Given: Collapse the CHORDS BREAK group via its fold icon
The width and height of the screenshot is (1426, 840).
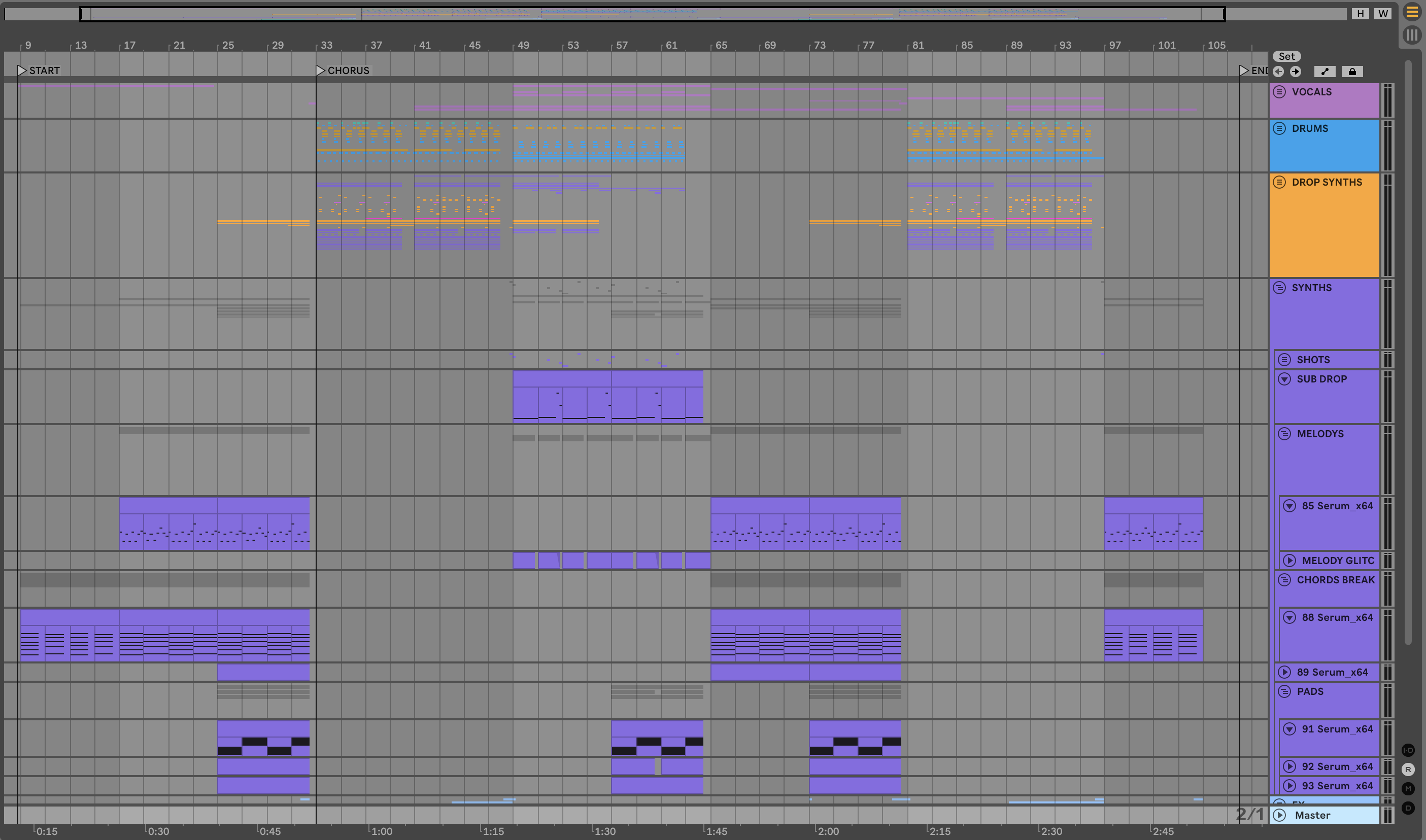Looking at the screenshot, I should (1284, 580).
